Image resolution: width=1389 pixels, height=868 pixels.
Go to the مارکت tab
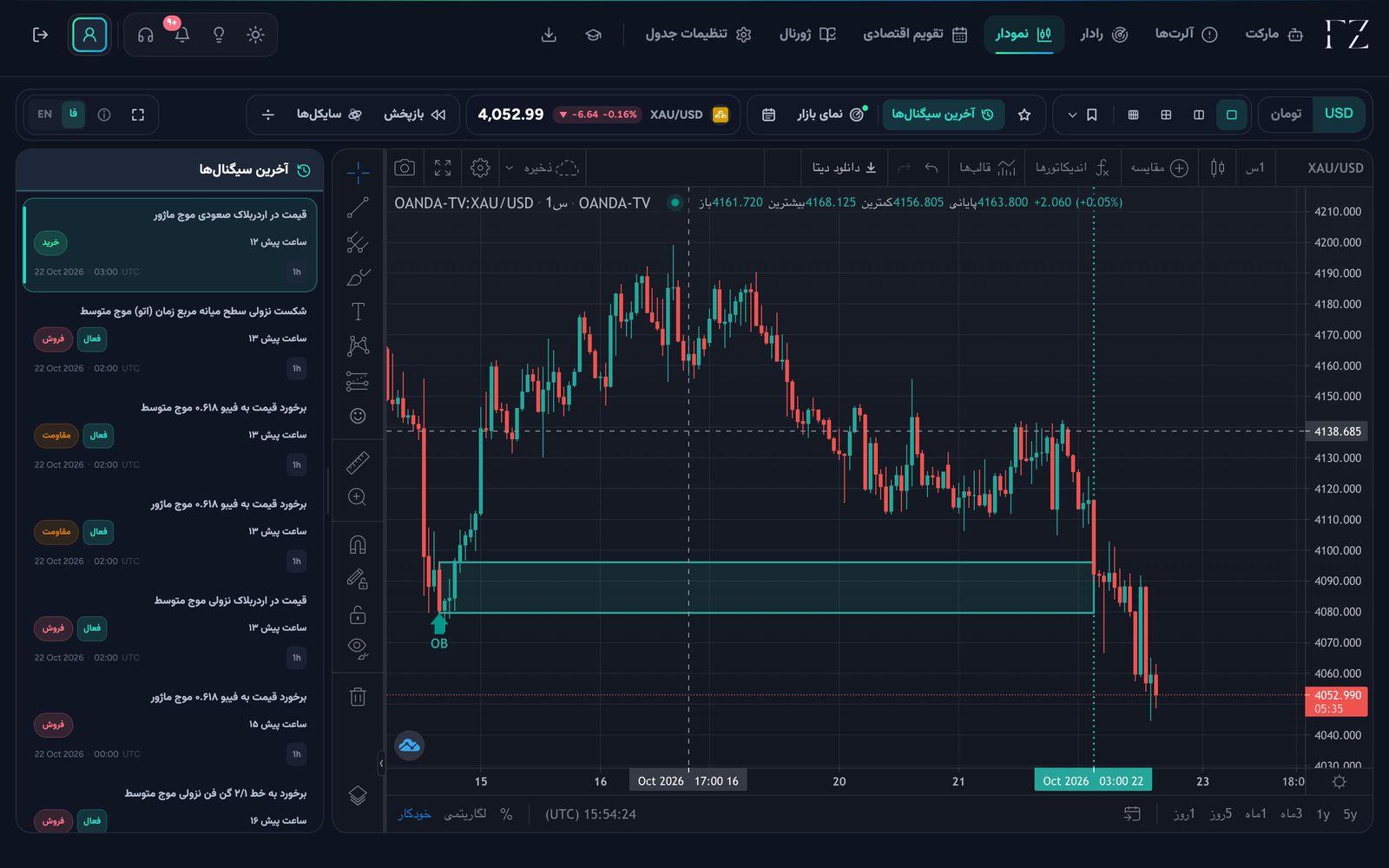(x=1274, y=35)
